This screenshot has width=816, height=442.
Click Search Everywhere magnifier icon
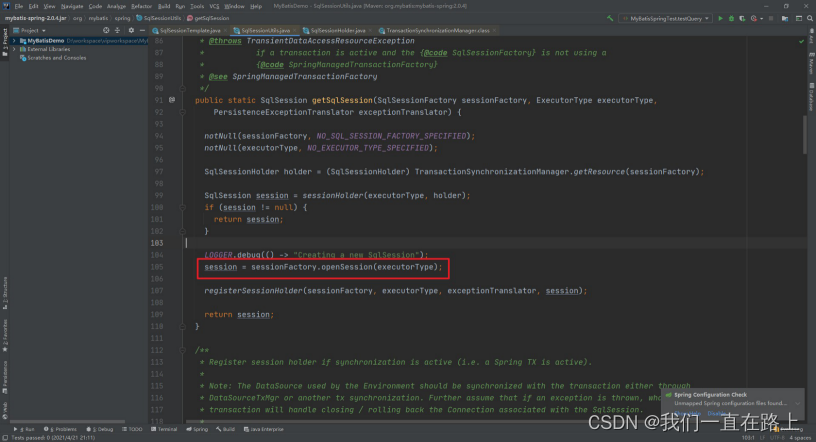click(810, 18)
